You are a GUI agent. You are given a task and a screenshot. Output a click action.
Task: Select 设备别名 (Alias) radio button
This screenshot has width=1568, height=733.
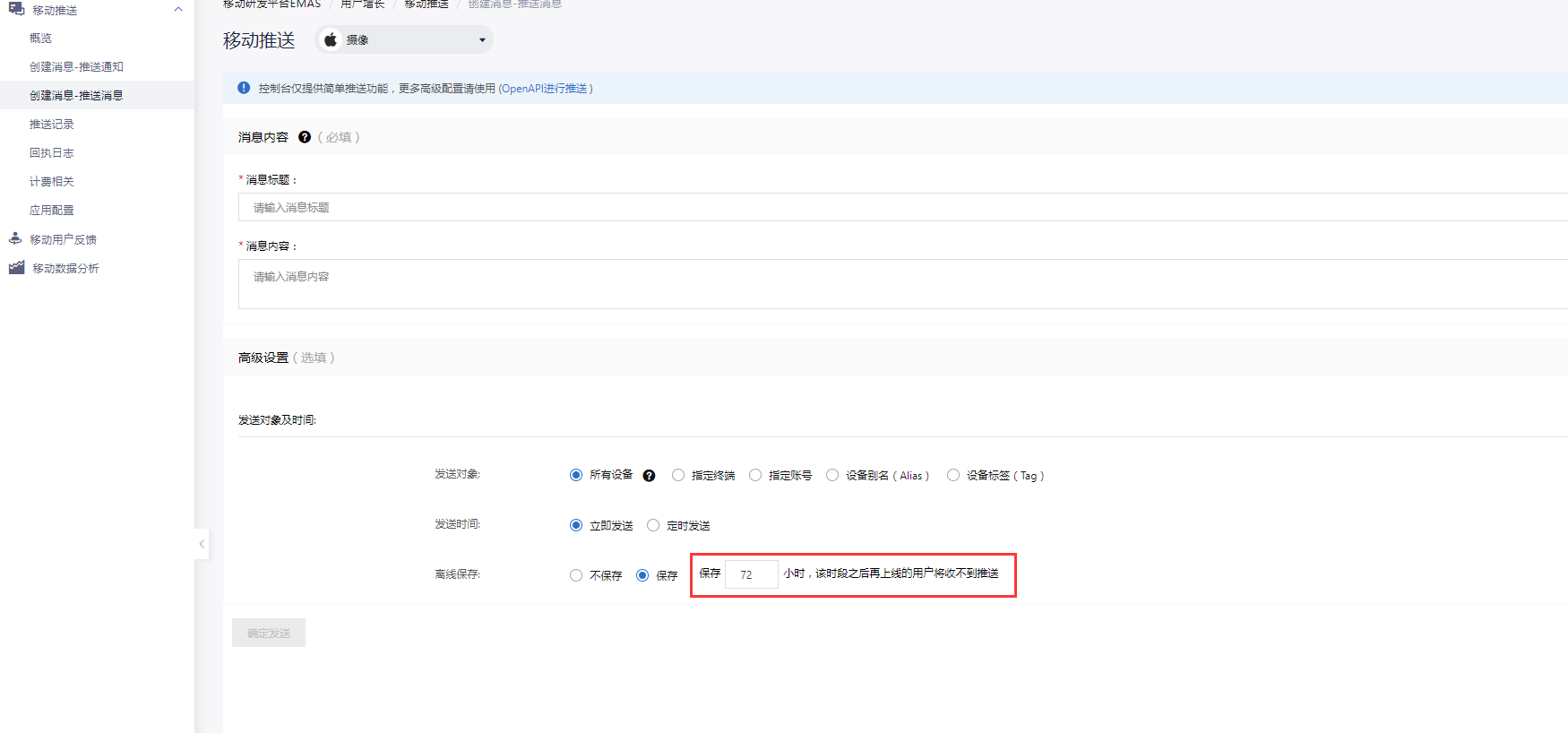[832, 475]
